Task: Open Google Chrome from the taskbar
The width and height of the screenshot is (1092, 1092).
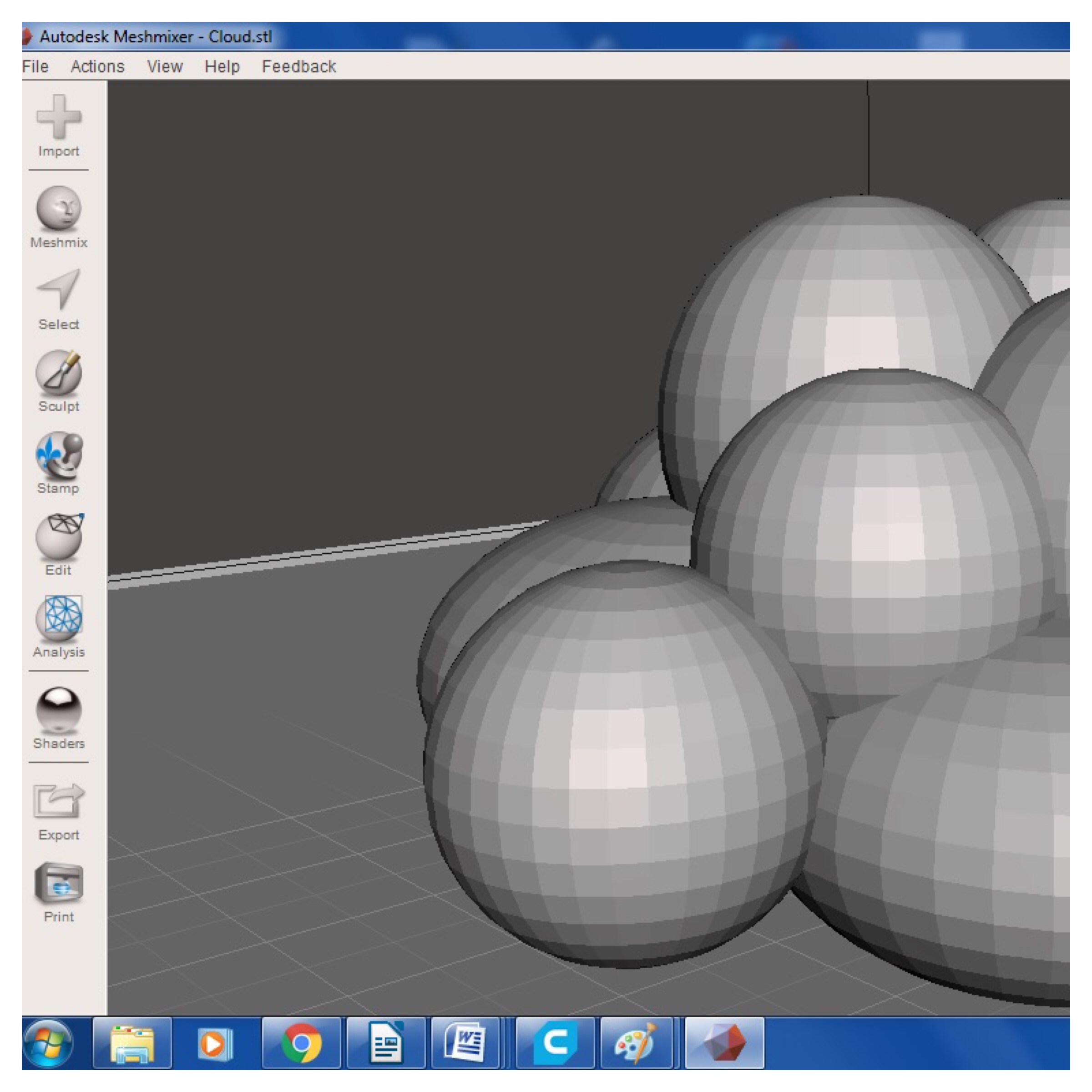Action: (301, 1043)
